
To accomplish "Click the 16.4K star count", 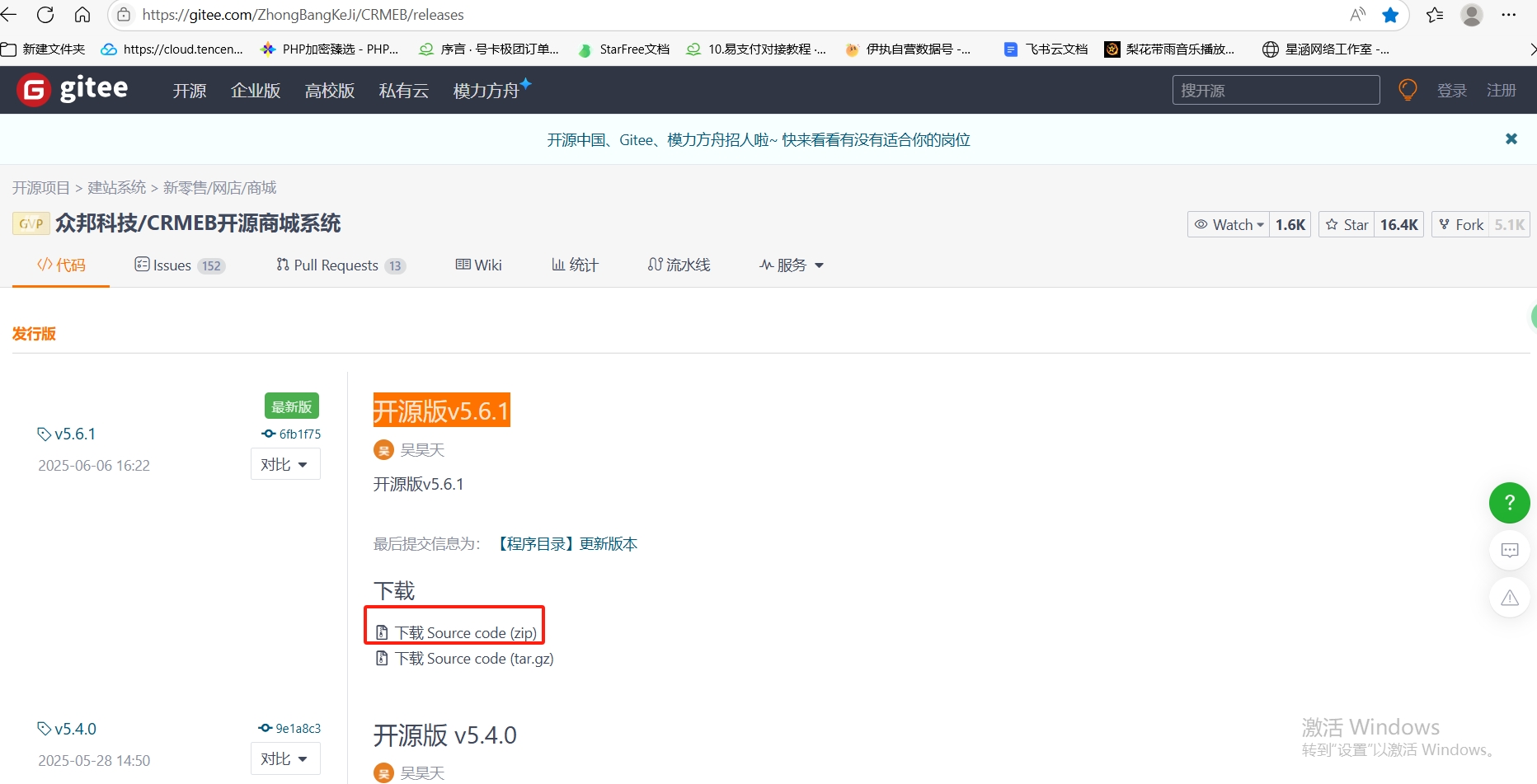I will point(1399,224).
